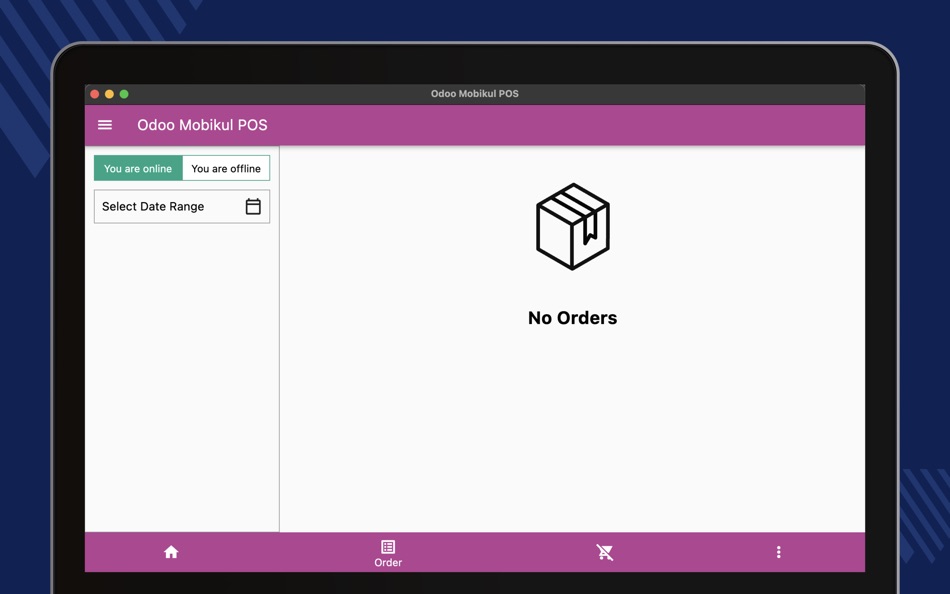Click the 'No Orders' text
The image size is (950, 594).
[573, 318]
